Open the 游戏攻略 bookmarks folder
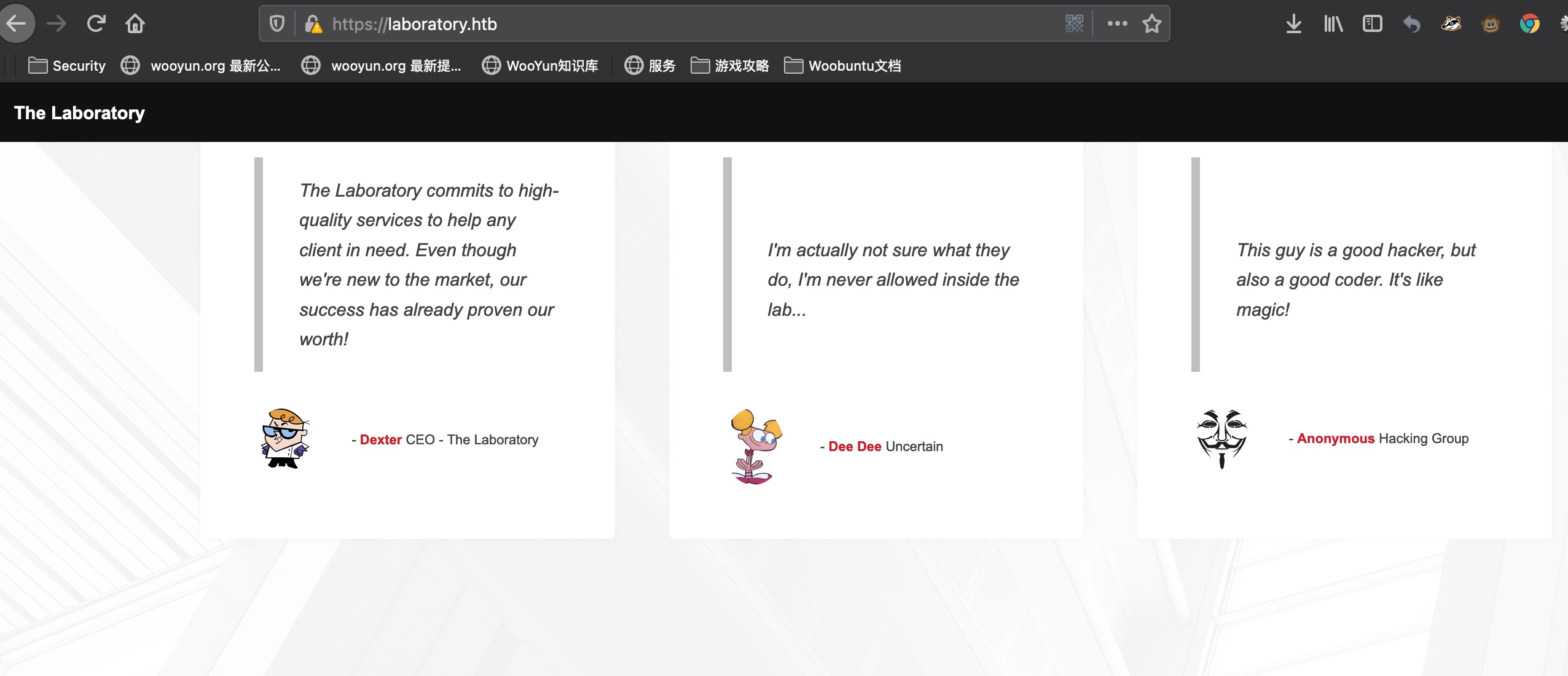1568x676 pixels. 729,66
